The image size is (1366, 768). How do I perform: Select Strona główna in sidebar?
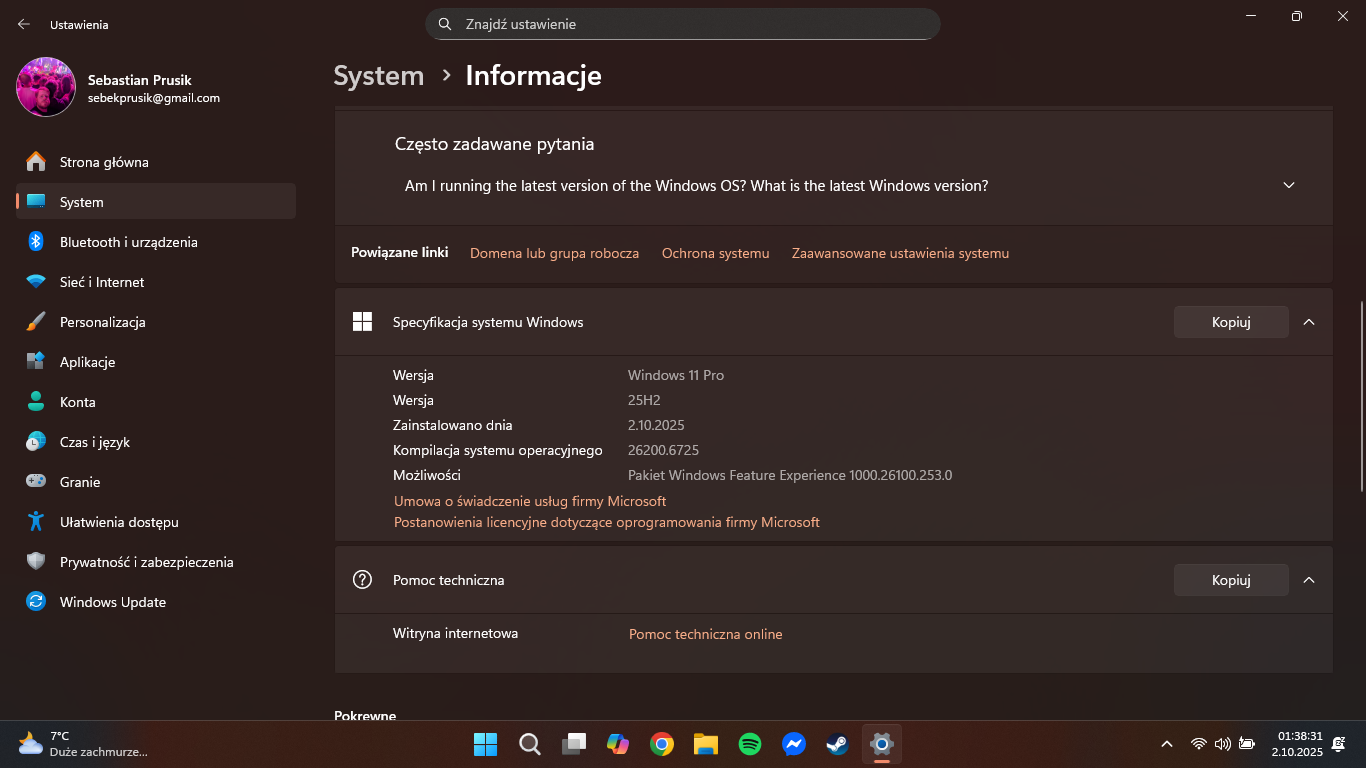click(104, 162)
